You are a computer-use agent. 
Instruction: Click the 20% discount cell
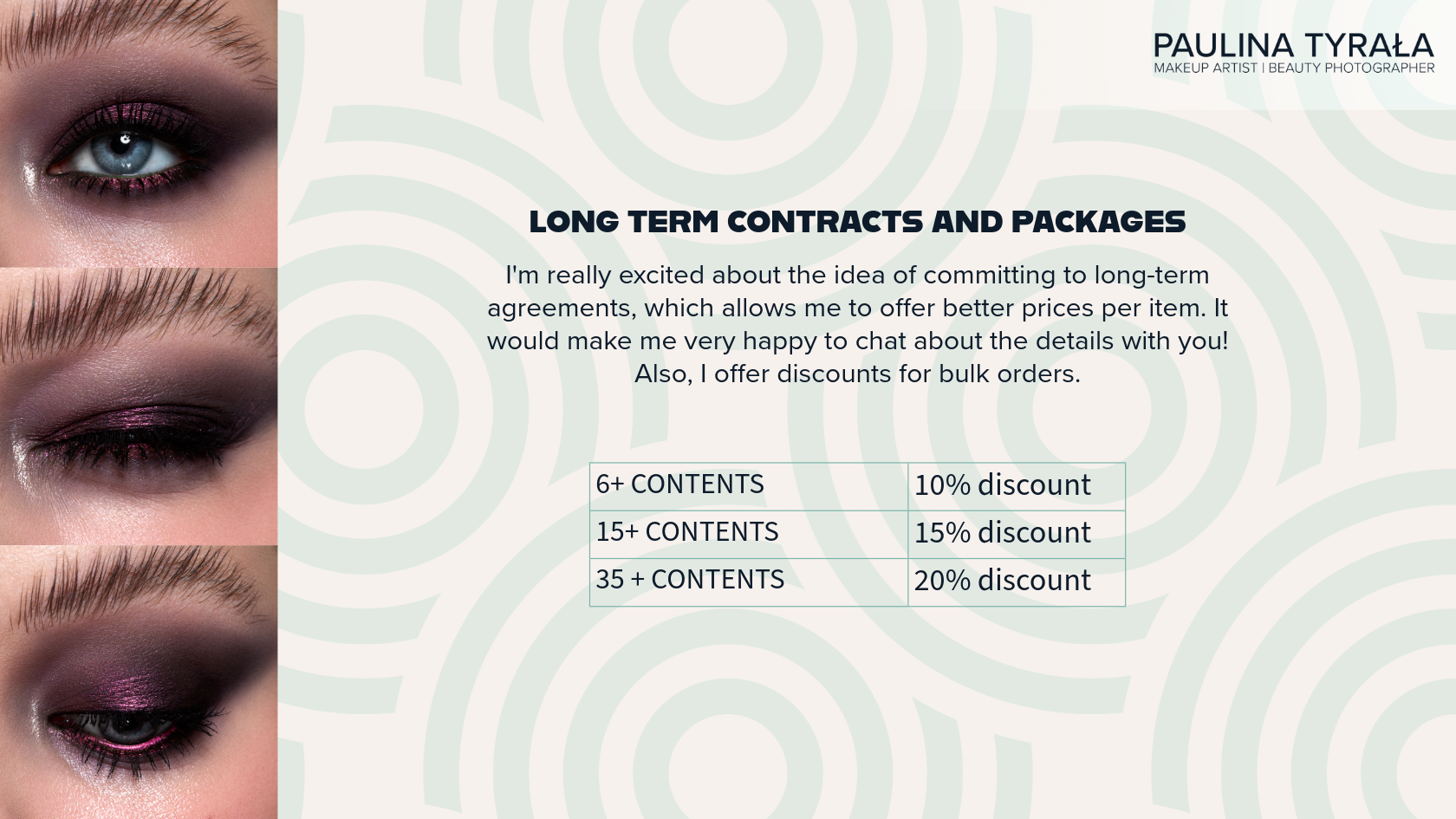click(x=1016, y=581)
